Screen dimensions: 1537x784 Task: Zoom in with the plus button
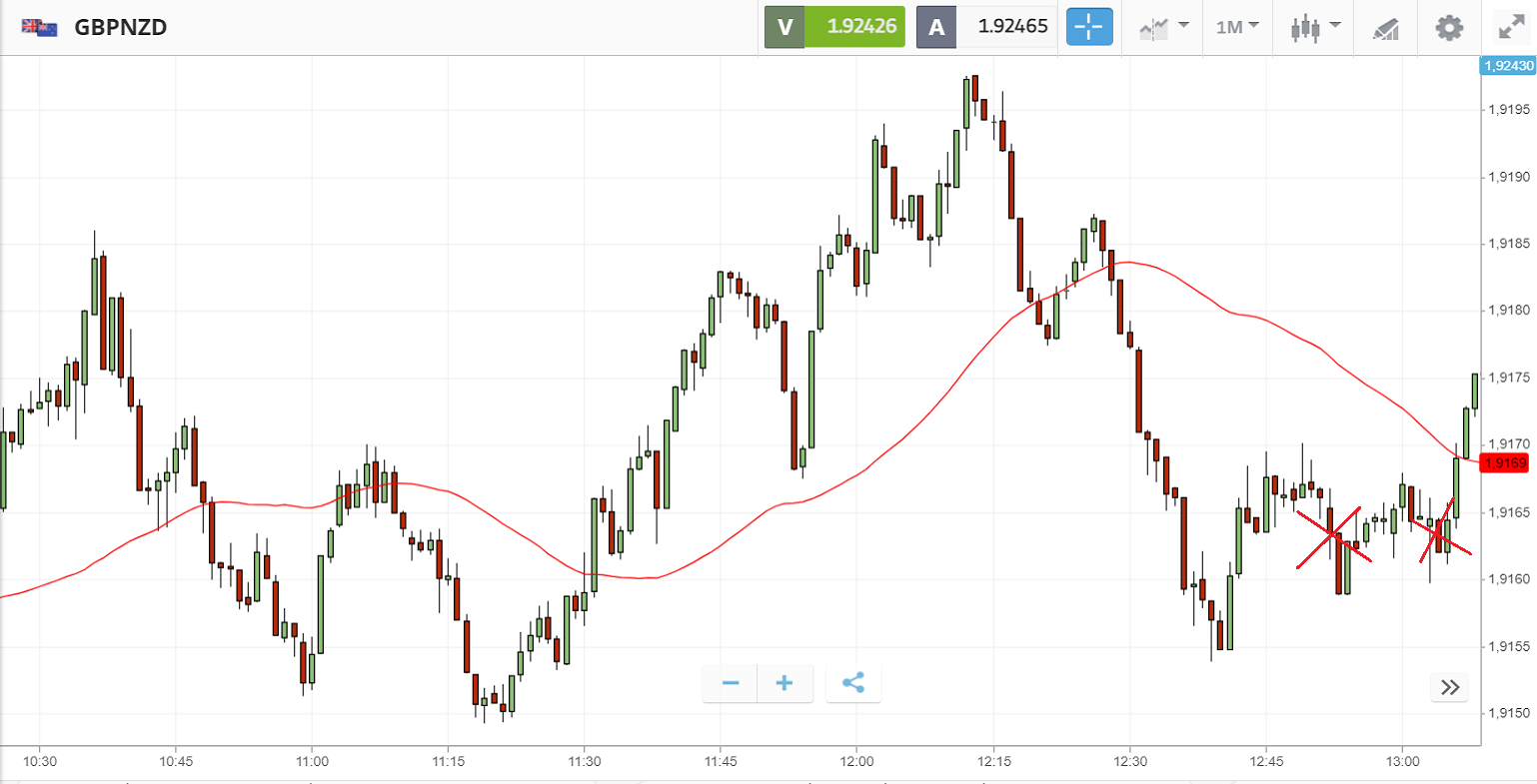[784, 683]
